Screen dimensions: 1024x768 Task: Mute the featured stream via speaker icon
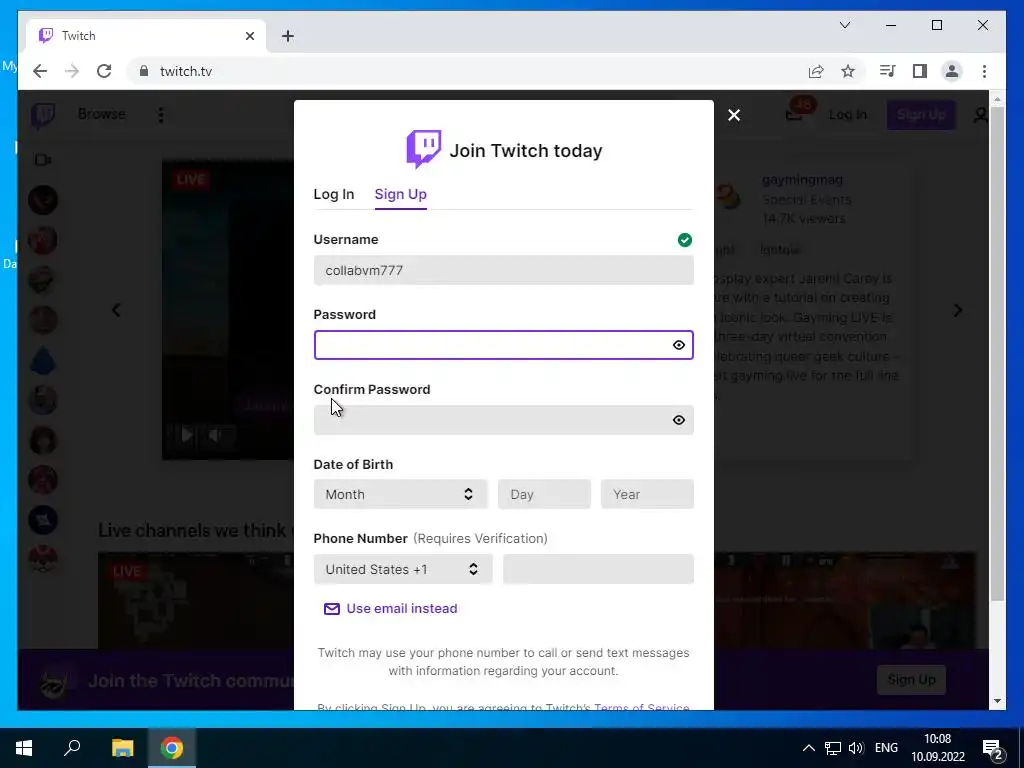pyautogui.click(x=216, y=434)
